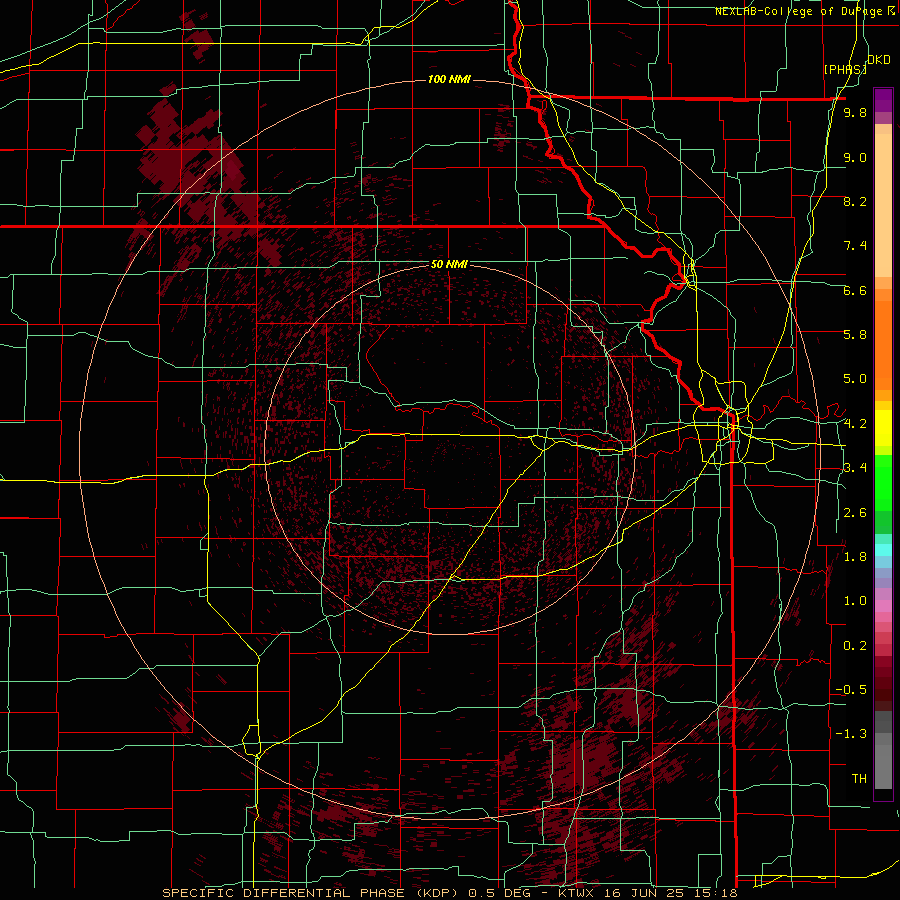This screenshot has height=900, width=900.
Task: Click the [PHAS] label above color scale
Action: [x=845, y=69]
